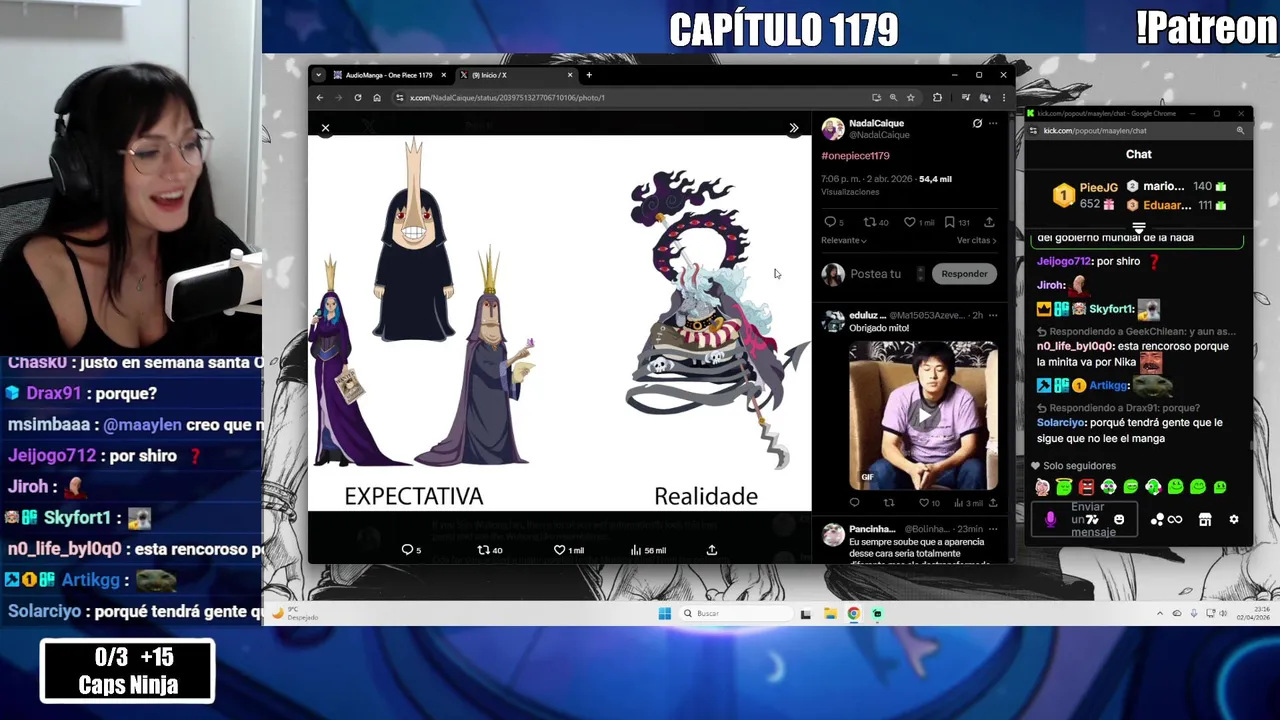This screenshot has width=1280, height=720.
Task: Click the NadalCaique username link
Action: (876, 123)
